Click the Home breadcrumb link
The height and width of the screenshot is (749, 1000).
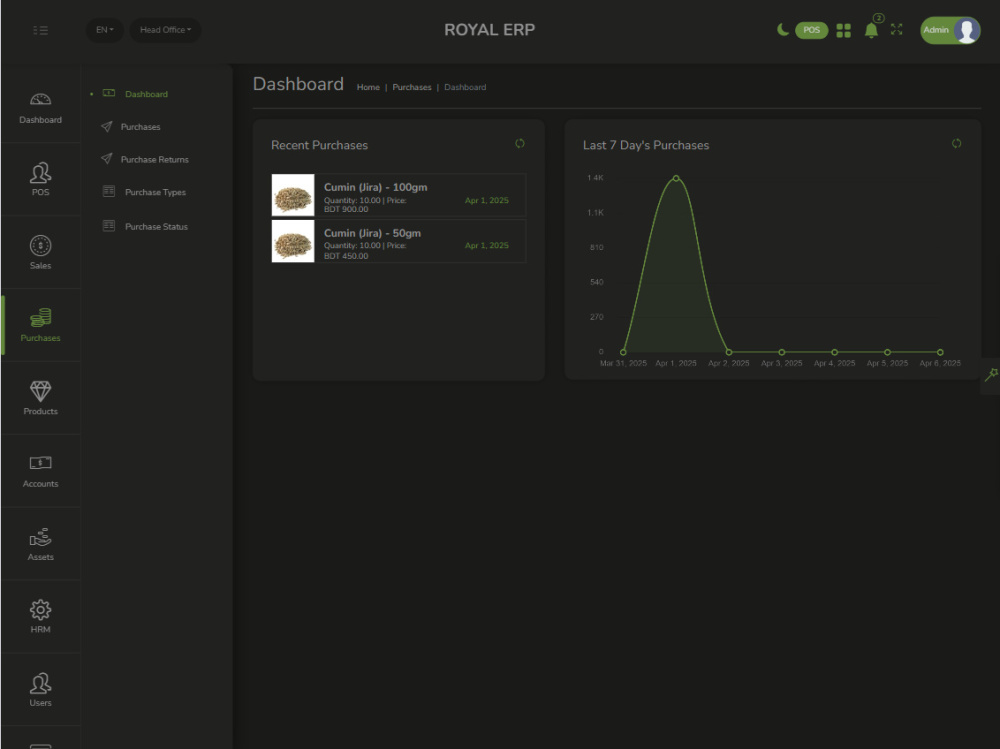(368, 87)
